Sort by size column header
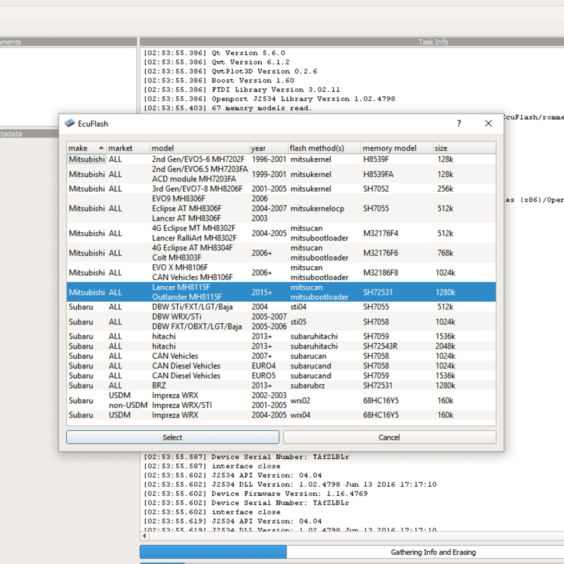 [464, 148]
